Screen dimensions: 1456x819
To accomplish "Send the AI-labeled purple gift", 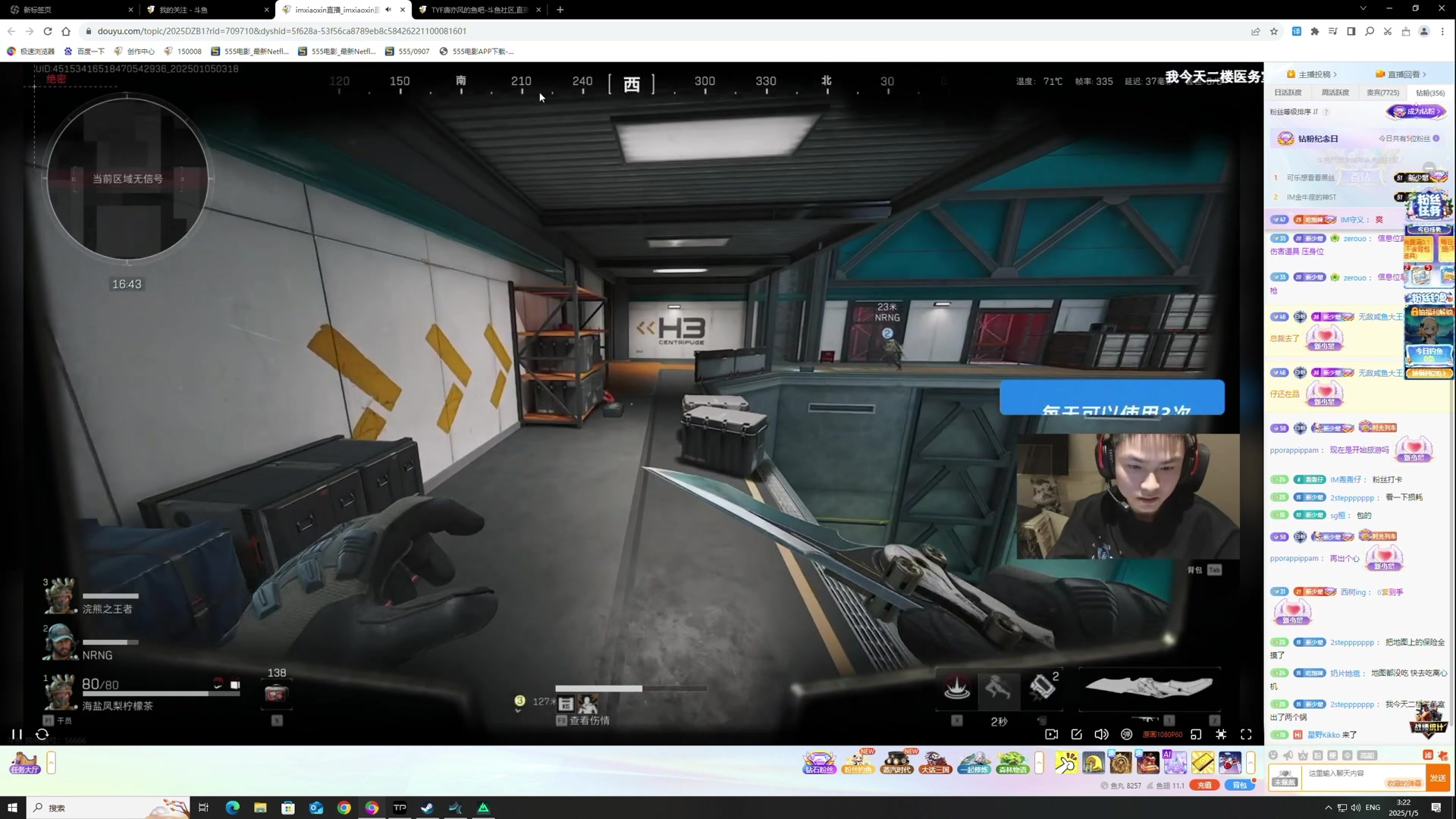I will (x=1175, y=762).
